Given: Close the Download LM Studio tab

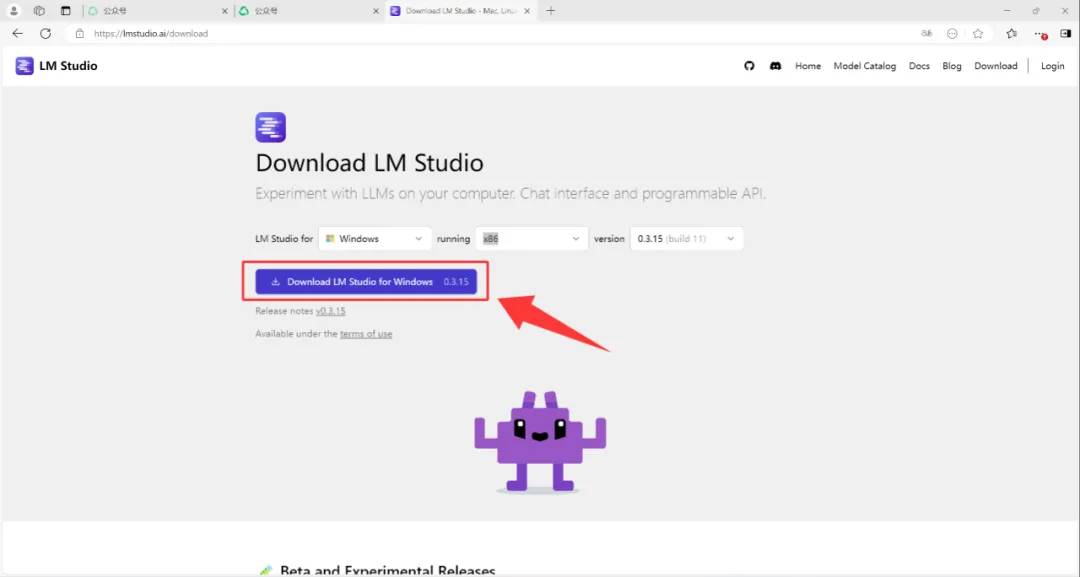Looking at the screenshot, I should pos(528,11).
